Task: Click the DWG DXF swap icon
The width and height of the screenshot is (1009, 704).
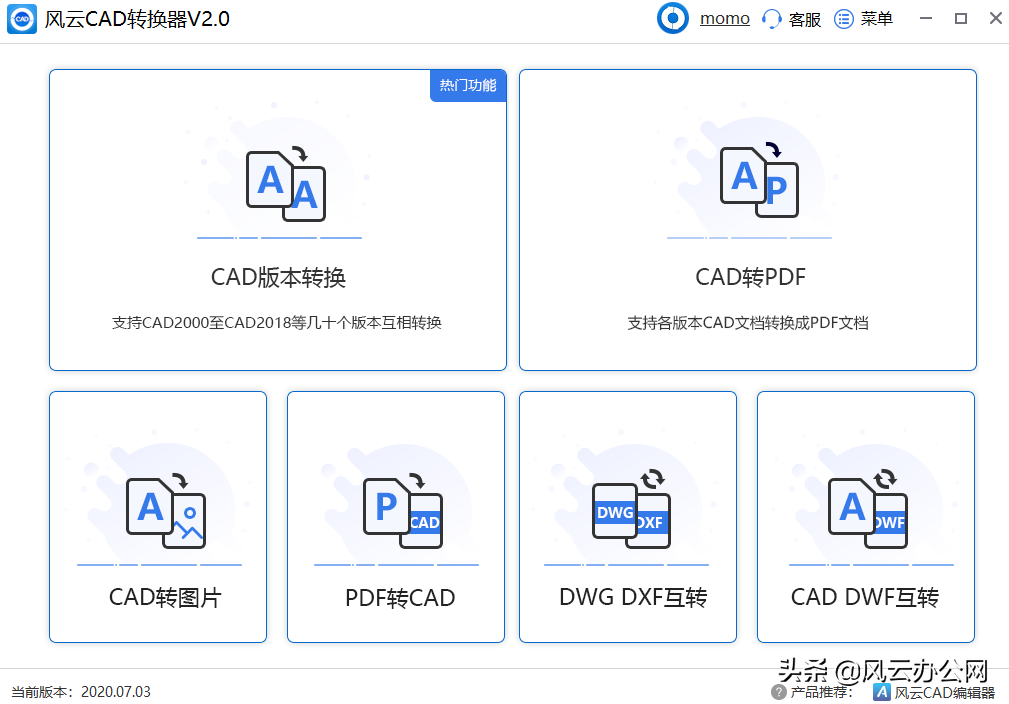Action: (x=631, y=510)
